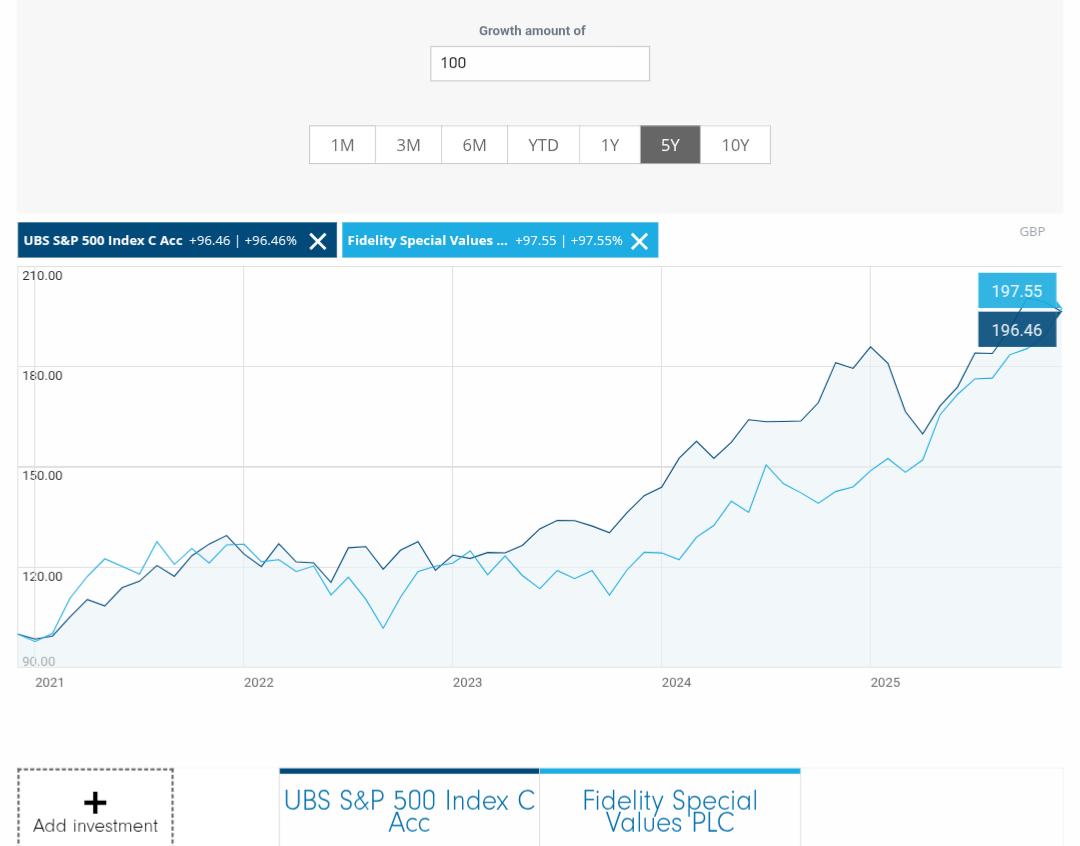Click the Growth amount input field
Viewport: 1080px width, 846px height.
[x=540, y=63]
